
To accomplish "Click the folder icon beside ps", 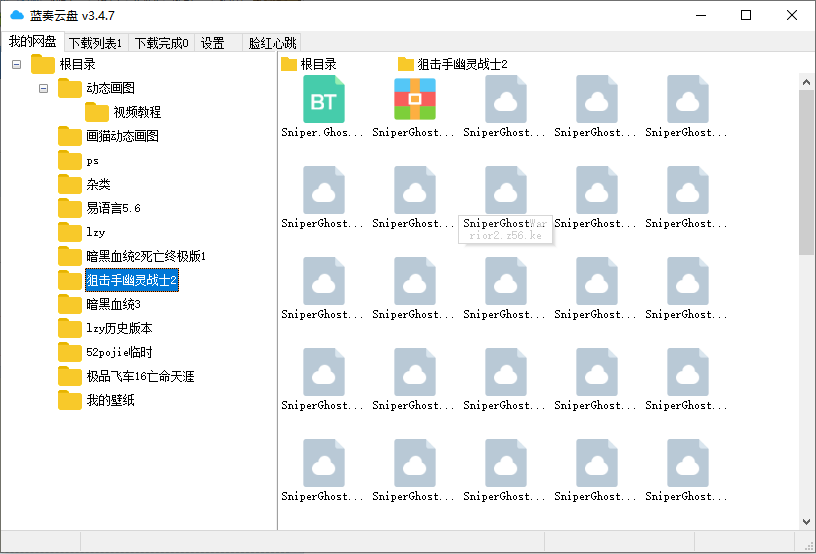I will pos(70,160).
